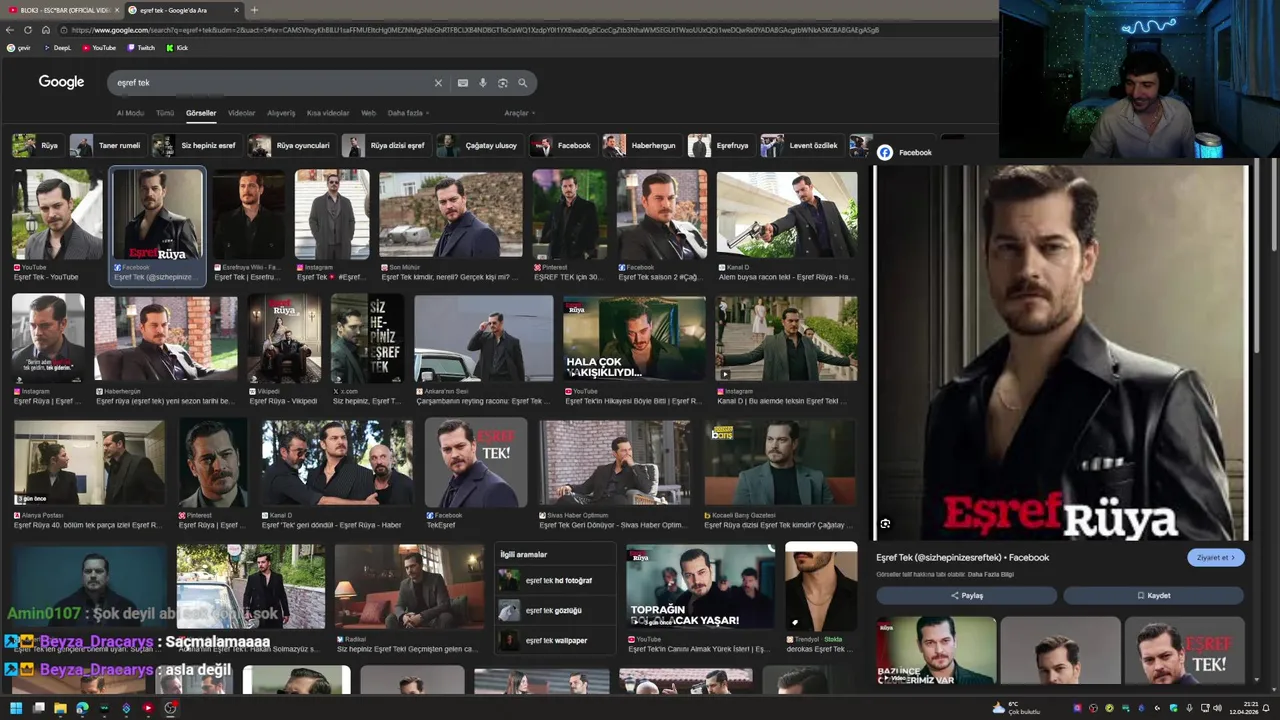Save the image with Kaydet button

coord(1153,595)
